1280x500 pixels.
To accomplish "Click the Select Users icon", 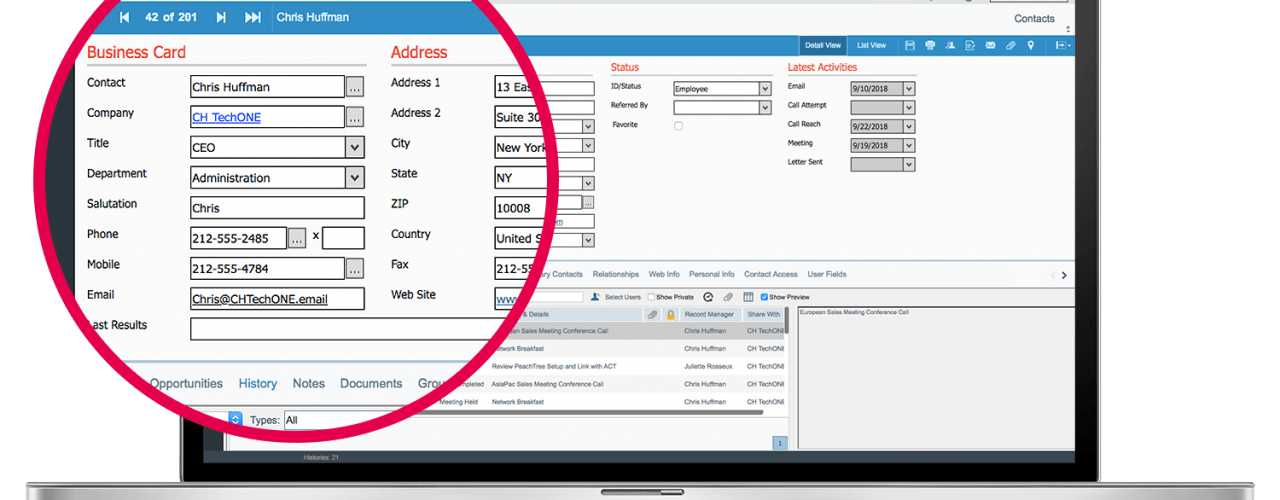I will (x=595, y=297).
